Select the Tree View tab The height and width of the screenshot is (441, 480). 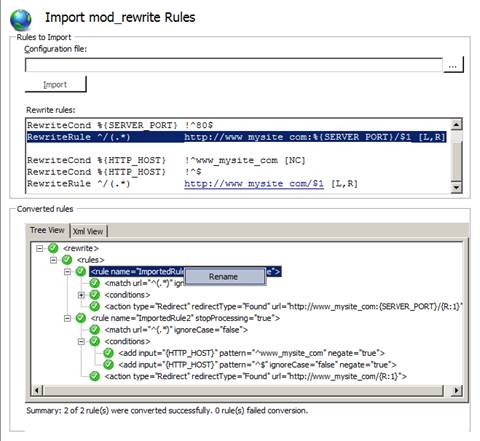[x=47, y=230]
